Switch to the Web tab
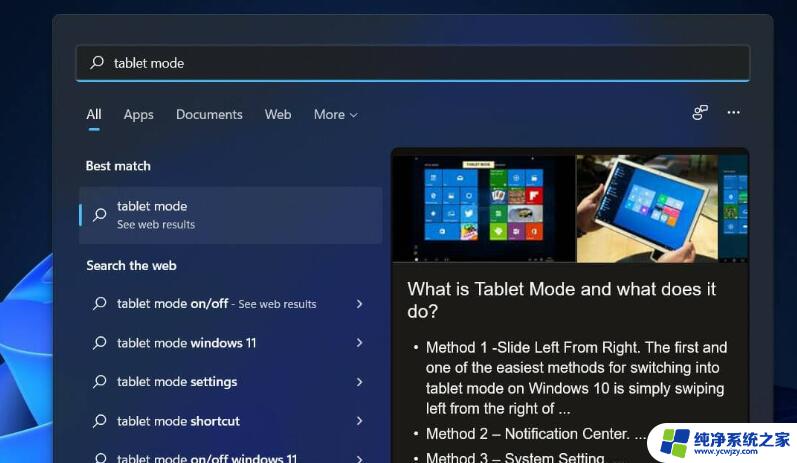 (x=278, y=114)
